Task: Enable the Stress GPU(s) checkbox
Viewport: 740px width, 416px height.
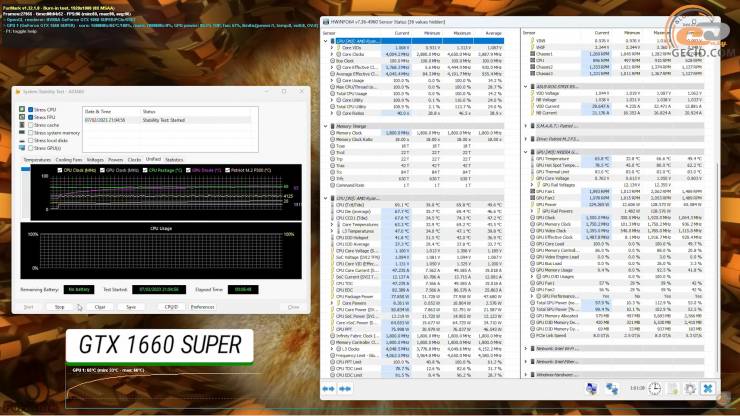Action: 30,148
